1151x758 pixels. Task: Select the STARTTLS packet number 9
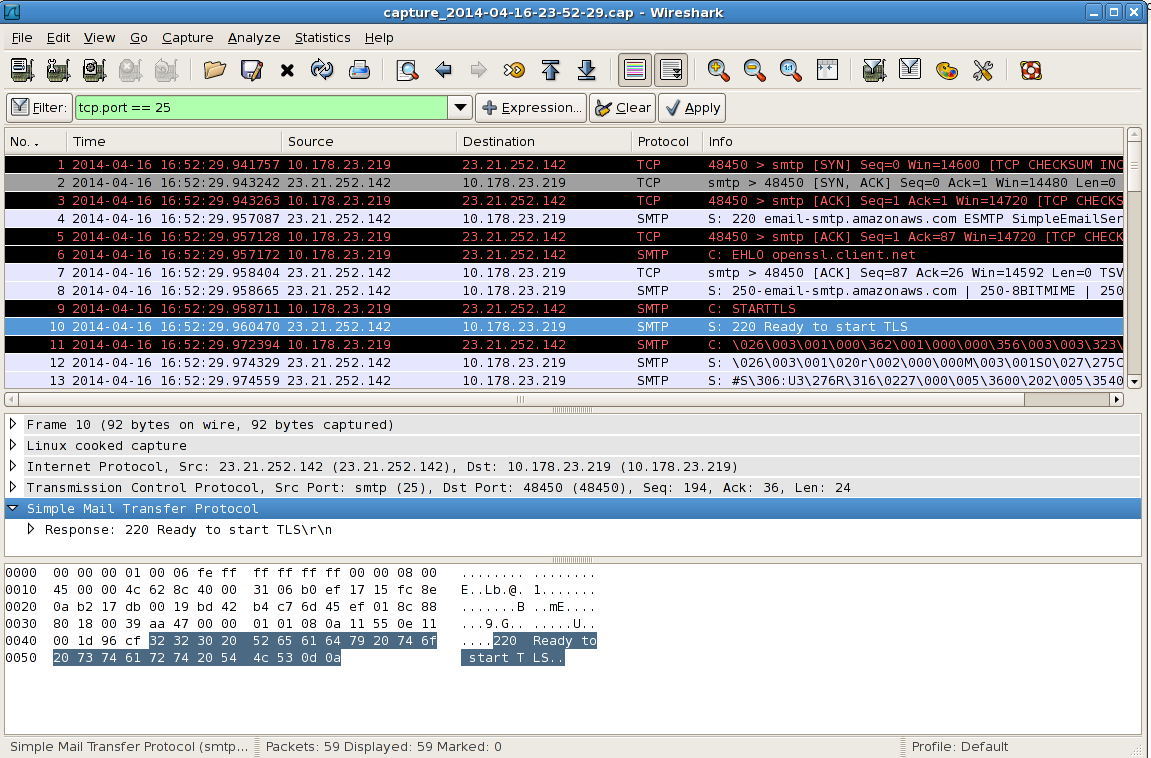point(400,308)
